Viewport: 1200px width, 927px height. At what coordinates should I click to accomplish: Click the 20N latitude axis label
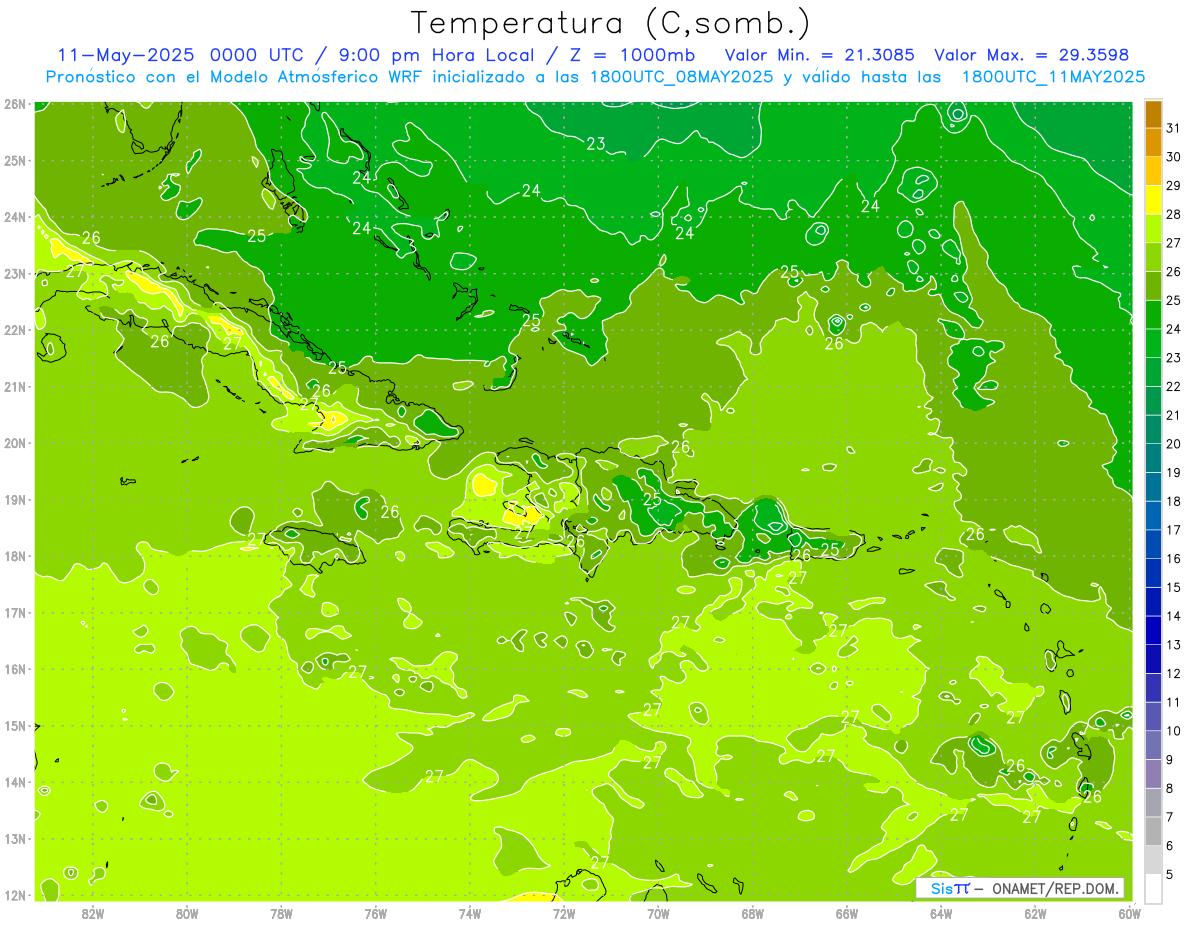[x=15, y=443]
